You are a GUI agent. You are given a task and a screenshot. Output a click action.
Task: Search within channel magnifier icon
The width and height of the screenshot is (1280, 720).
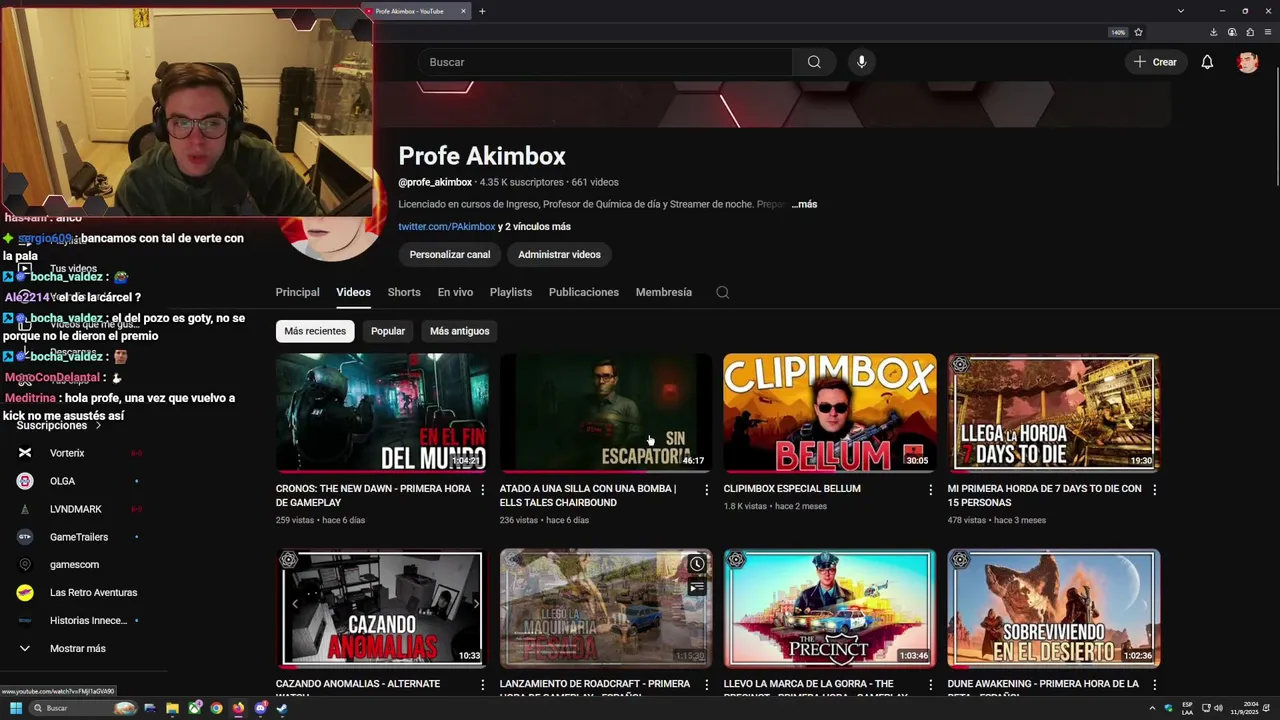(723, 292)
